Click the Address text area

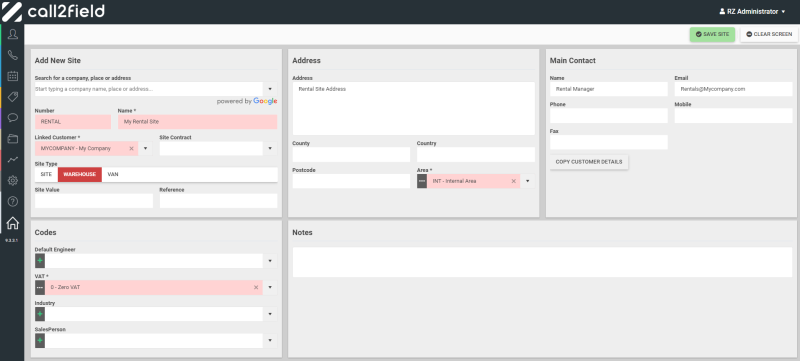pyautogui.click(x=414, y=109)
